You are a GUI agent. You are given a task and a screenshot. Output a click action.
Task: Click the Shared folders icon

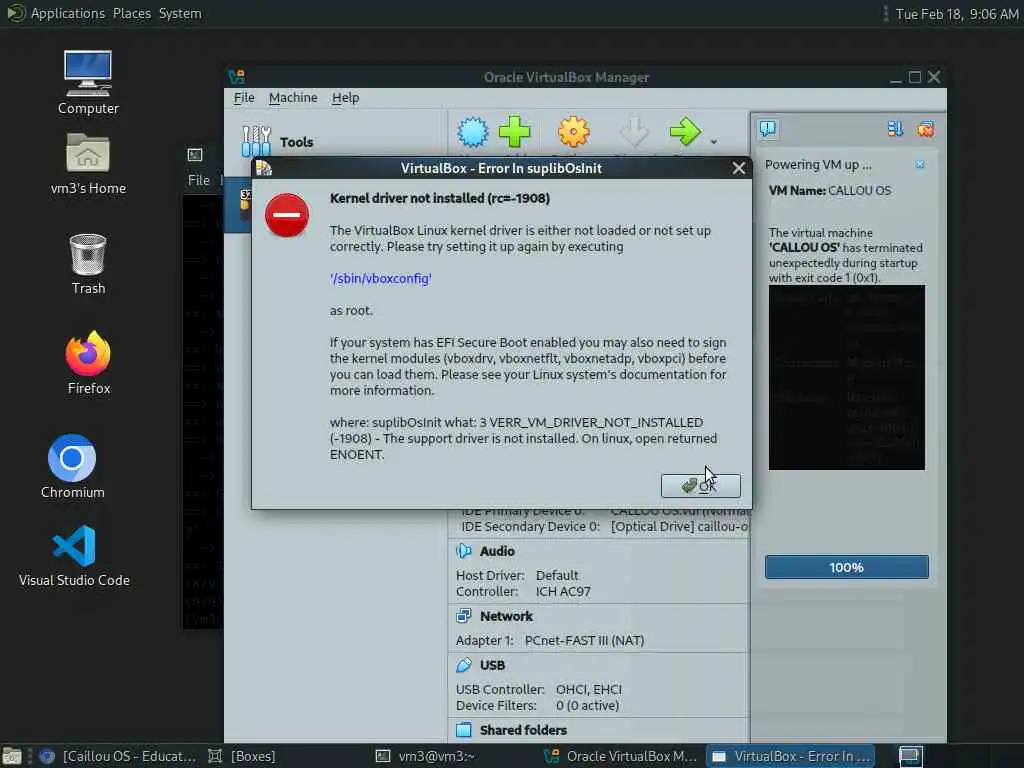tap(464, 730)
